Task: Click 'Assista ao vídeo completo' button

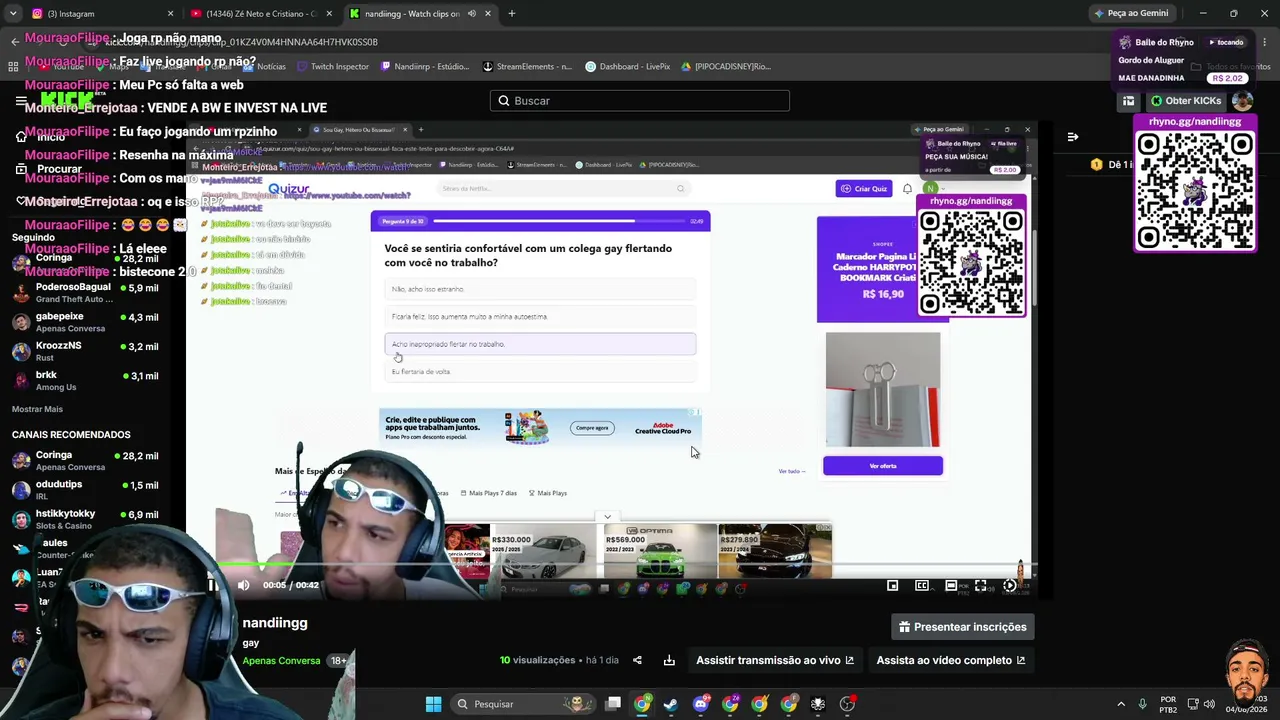Action: click(x=951, y=660)
